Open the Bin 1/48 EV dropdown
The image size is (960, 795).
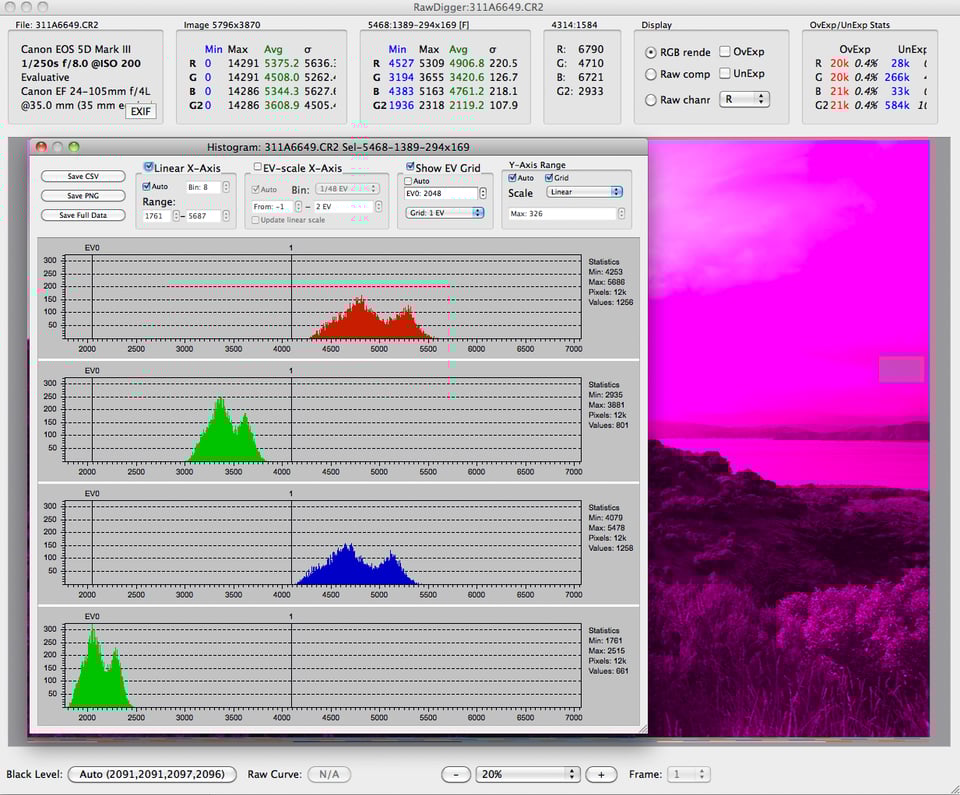(347, 189)
